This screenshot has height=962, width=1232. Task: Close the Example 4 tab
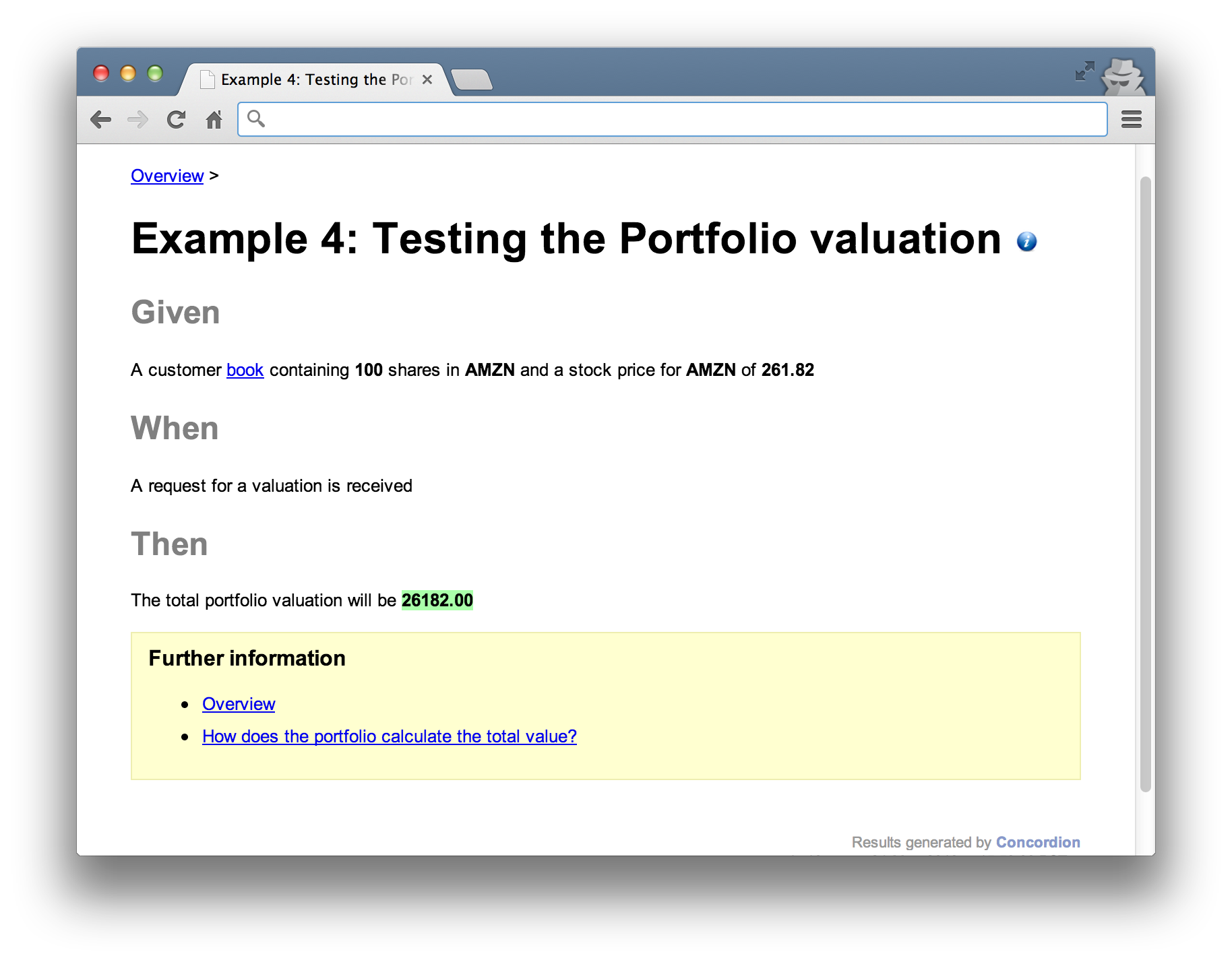click(x=427, y=79)
